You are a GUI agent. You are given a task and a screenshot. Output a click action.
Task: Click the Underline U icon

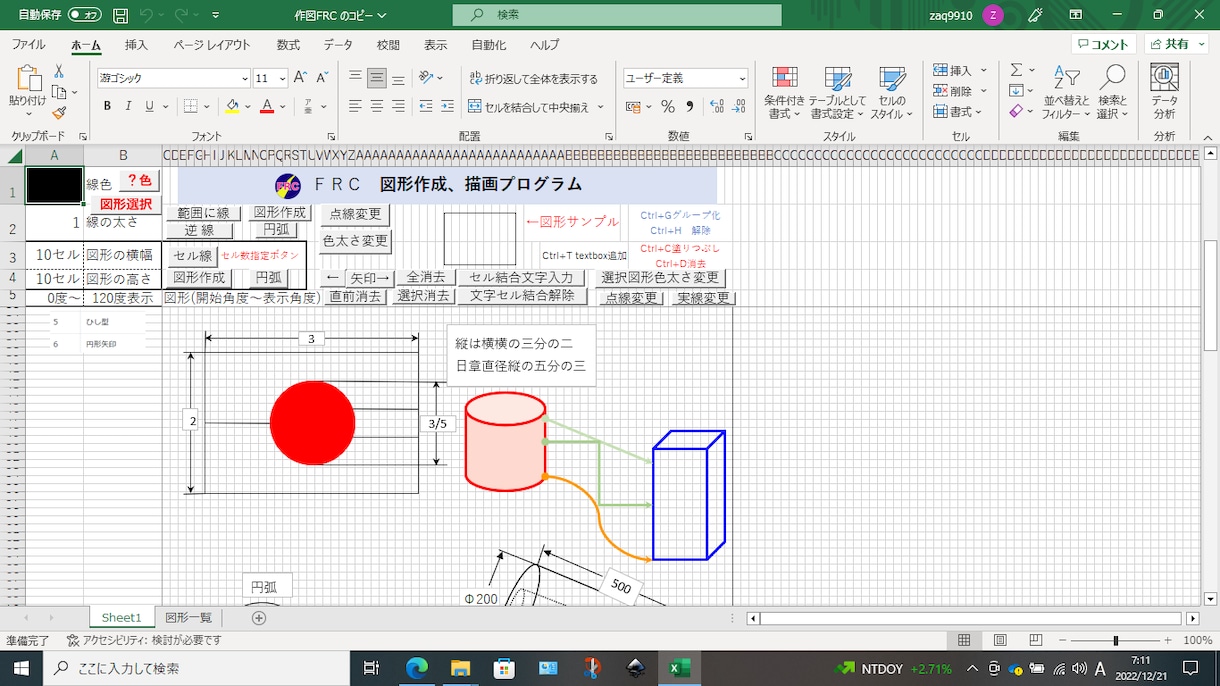click(150, 106)
